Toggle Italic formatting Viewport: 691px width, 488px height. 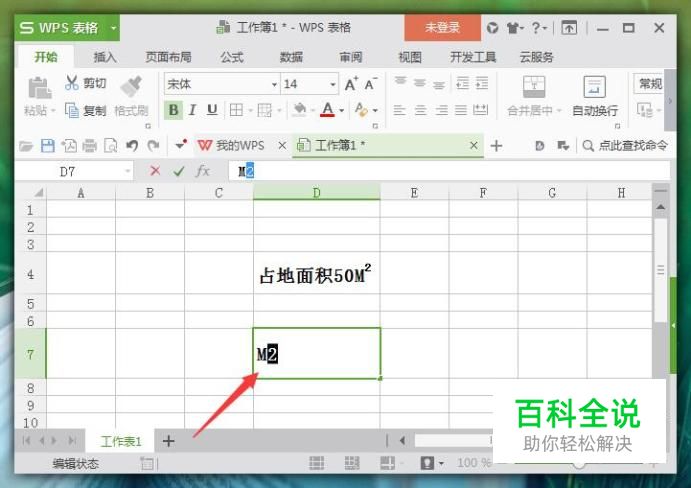193,110
